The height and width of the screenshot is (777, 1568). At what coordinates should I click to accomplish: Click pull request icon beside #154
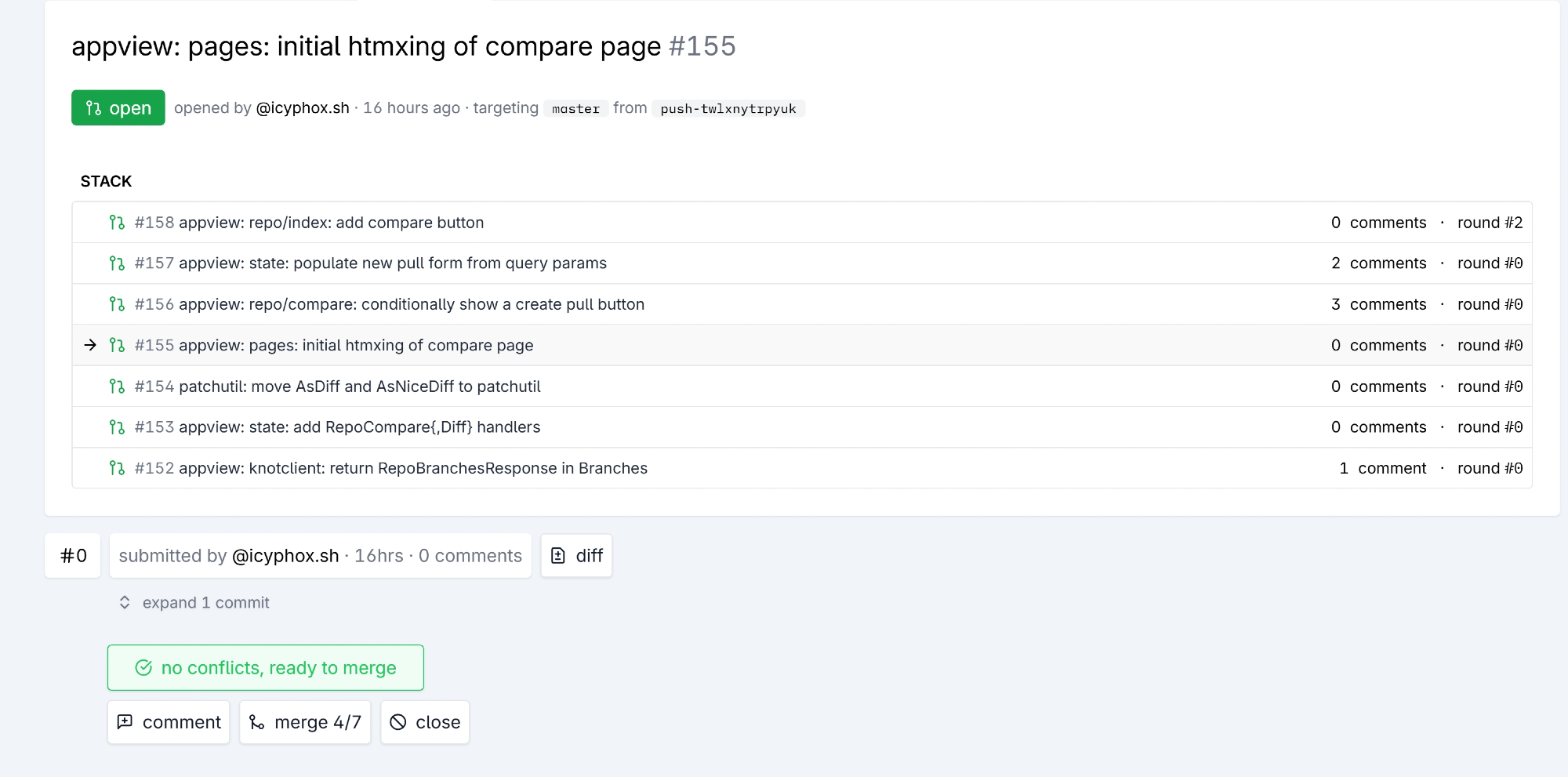click(x=117, y=387)
